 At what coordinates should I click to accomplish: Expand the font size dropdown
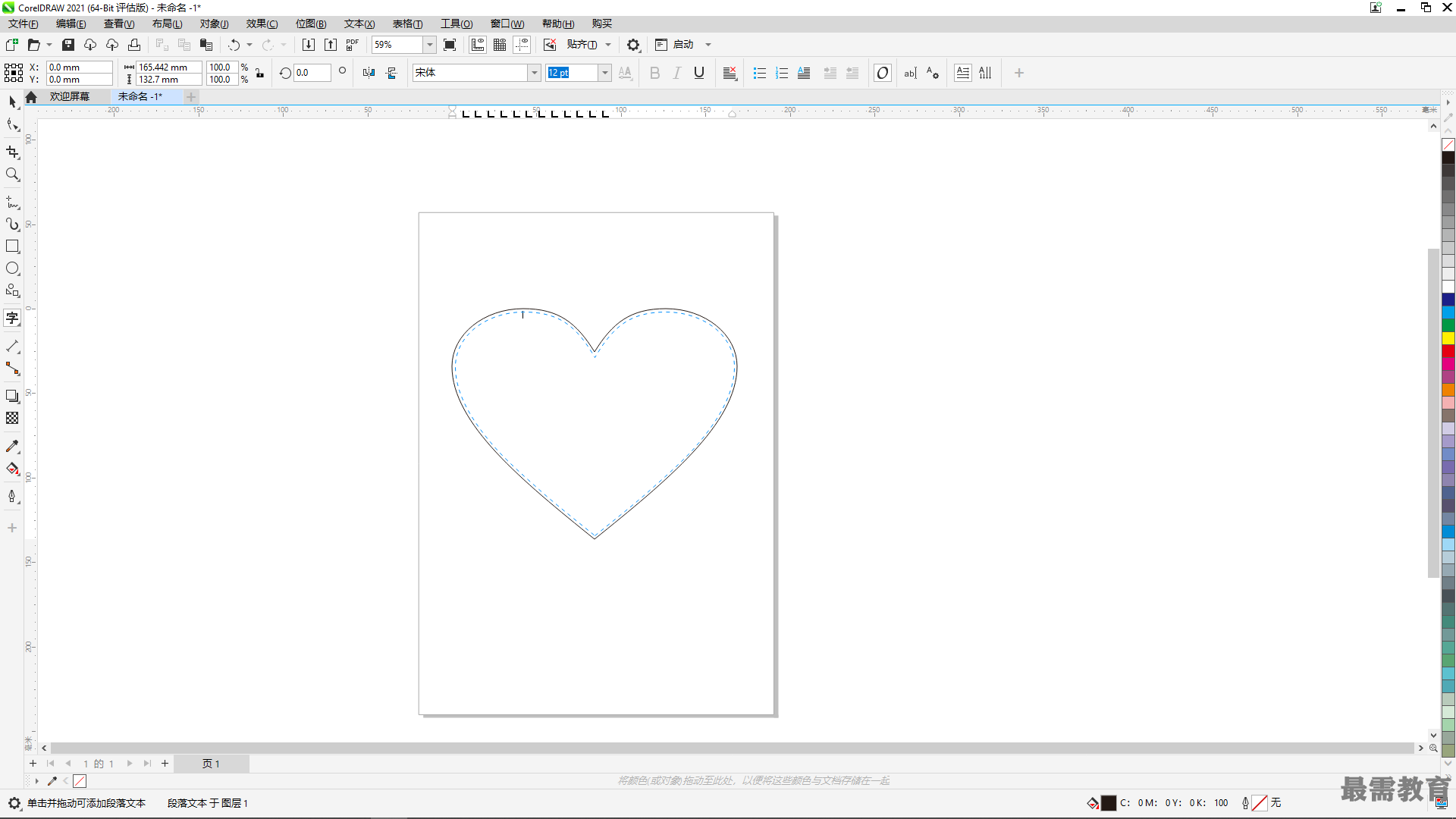point(604,73)
